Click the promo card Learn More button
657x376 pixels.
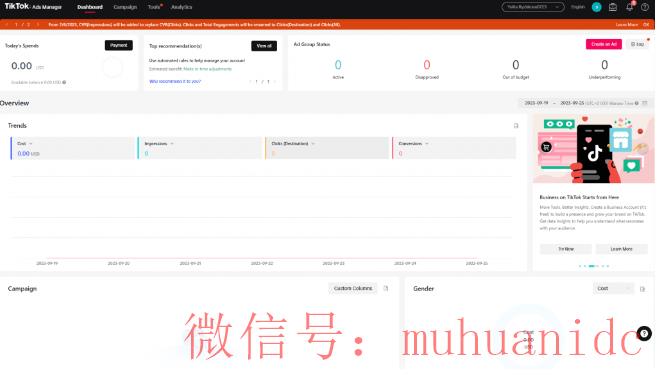[621, 249]
